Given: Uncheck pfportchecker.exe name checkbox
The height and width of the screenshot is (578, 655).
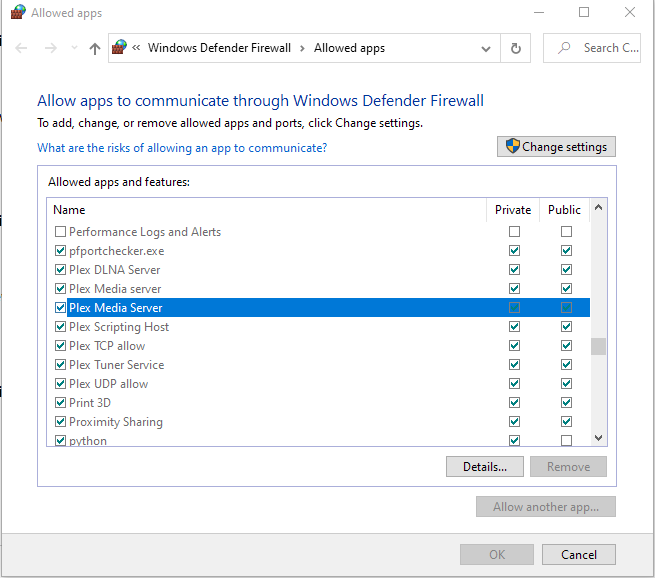Looking at the screenshot, I should tap(61, 251).
